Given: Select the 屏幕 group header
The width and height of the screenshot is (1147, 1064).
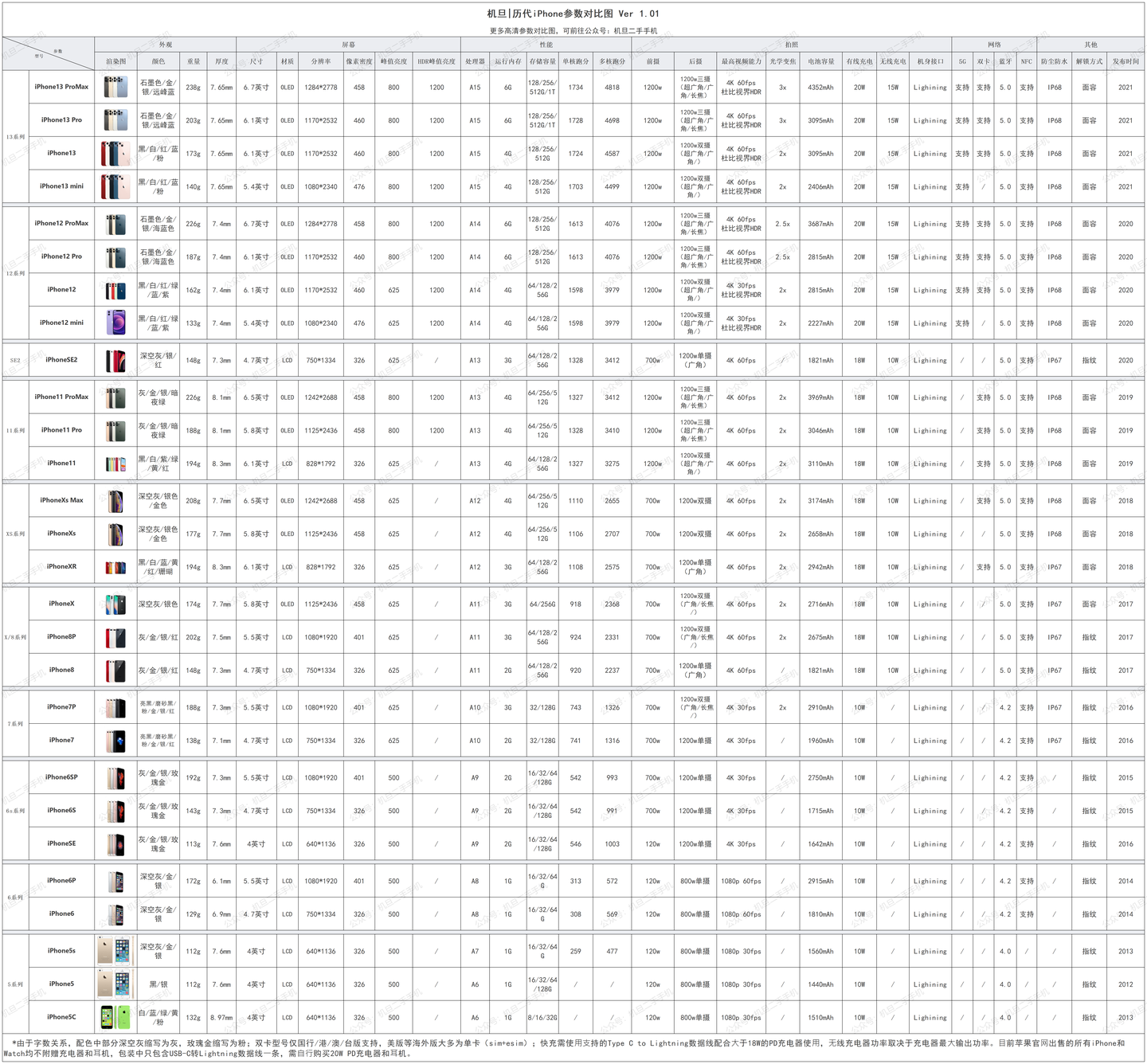Looking at the screenshot, I should [348, 45].
